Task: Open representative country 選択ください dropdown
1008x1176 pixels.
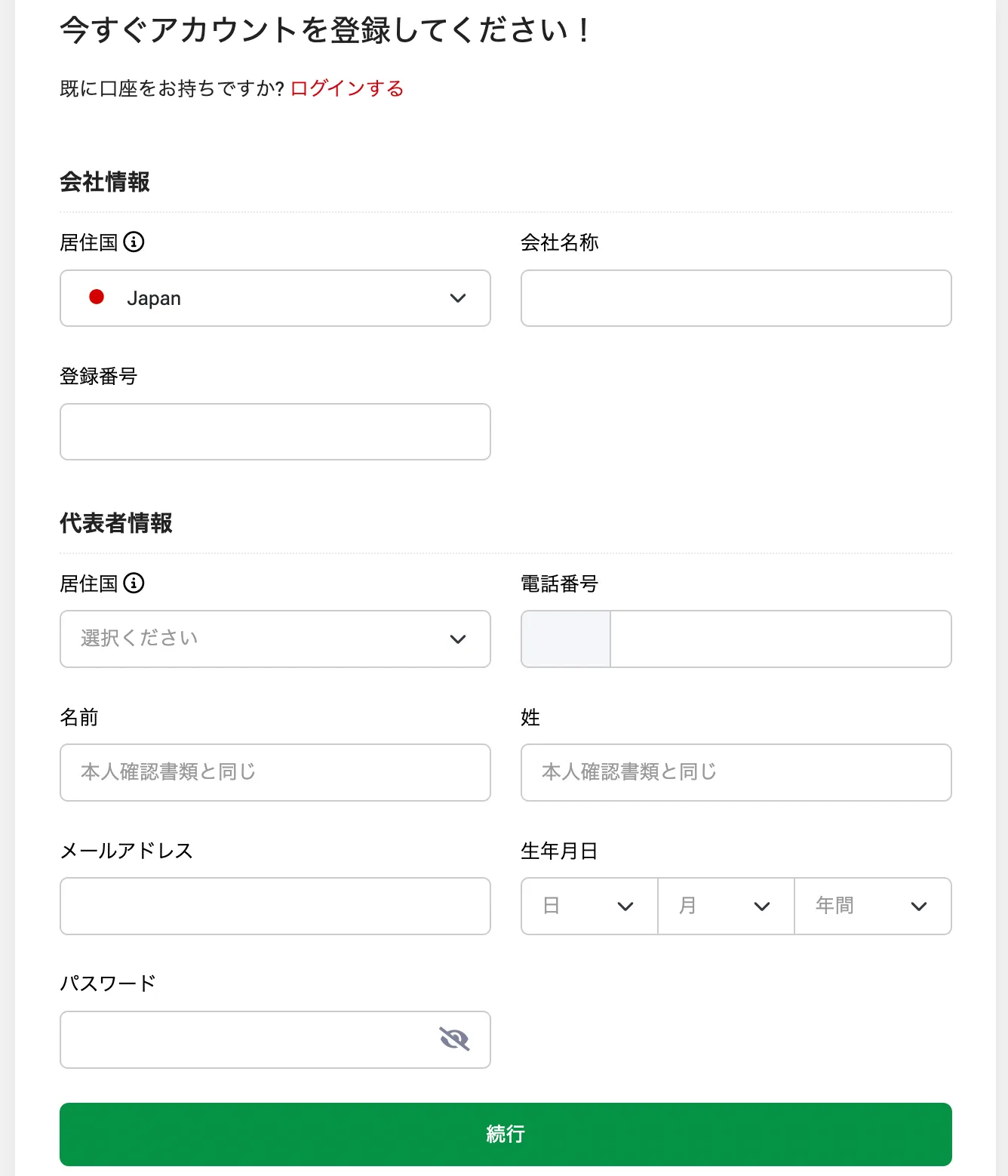Action: 275,639
